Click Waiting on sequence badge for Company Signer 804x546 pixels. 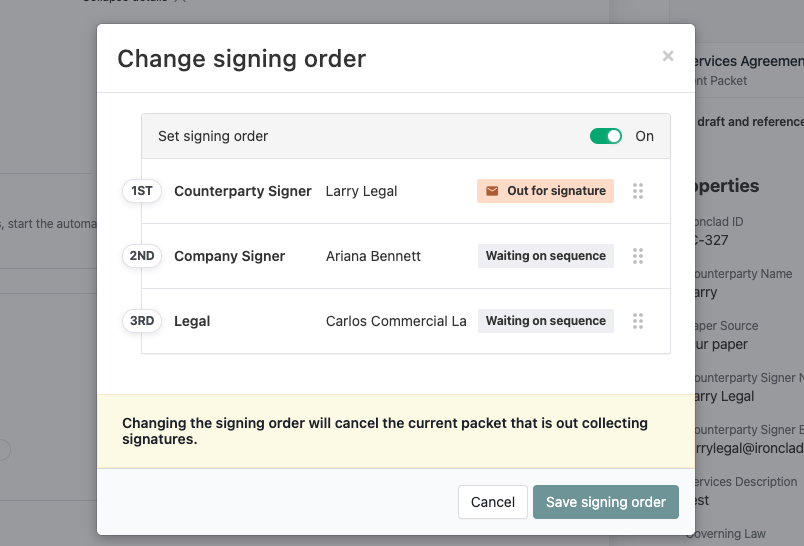pos(546,256)
